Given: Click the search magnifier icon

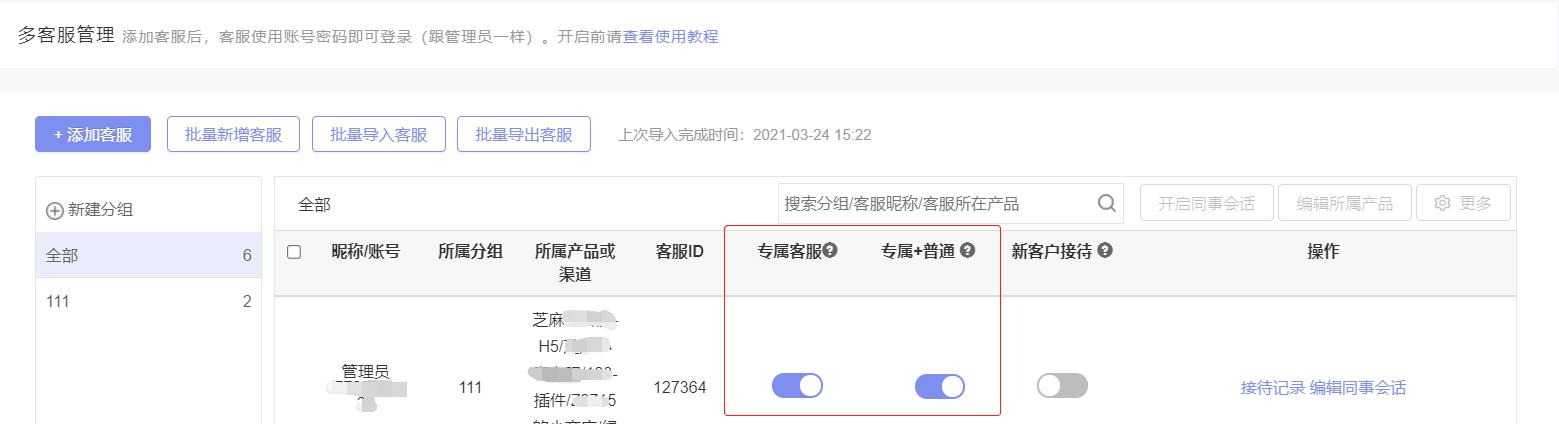Looking at the screenshot, I should [x=1106, y=203].
